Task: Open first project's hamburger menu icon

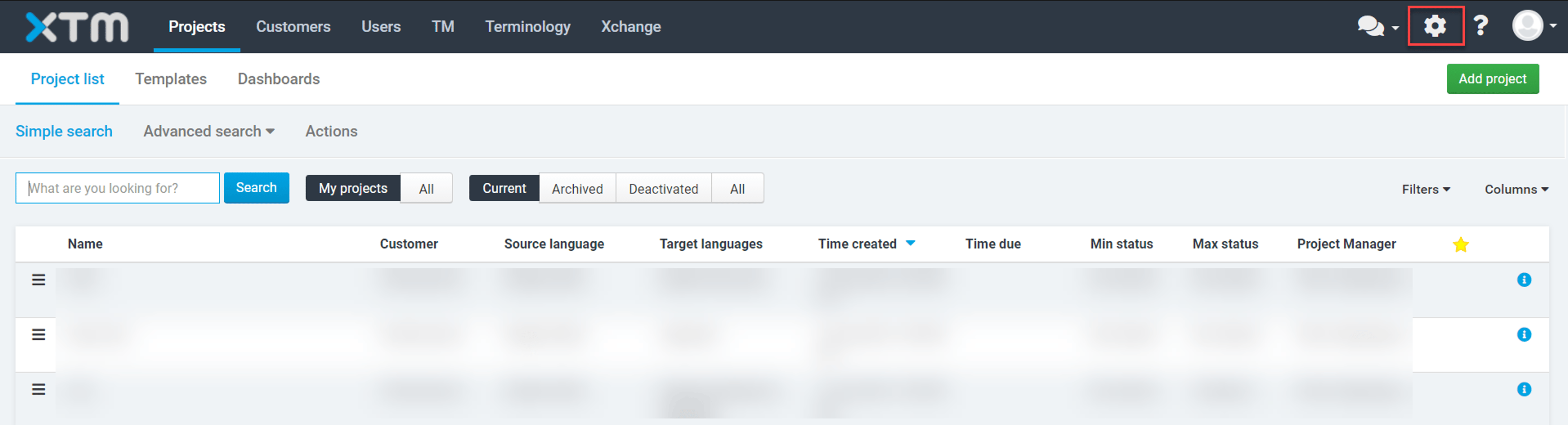Action: (x=38, y=280)
